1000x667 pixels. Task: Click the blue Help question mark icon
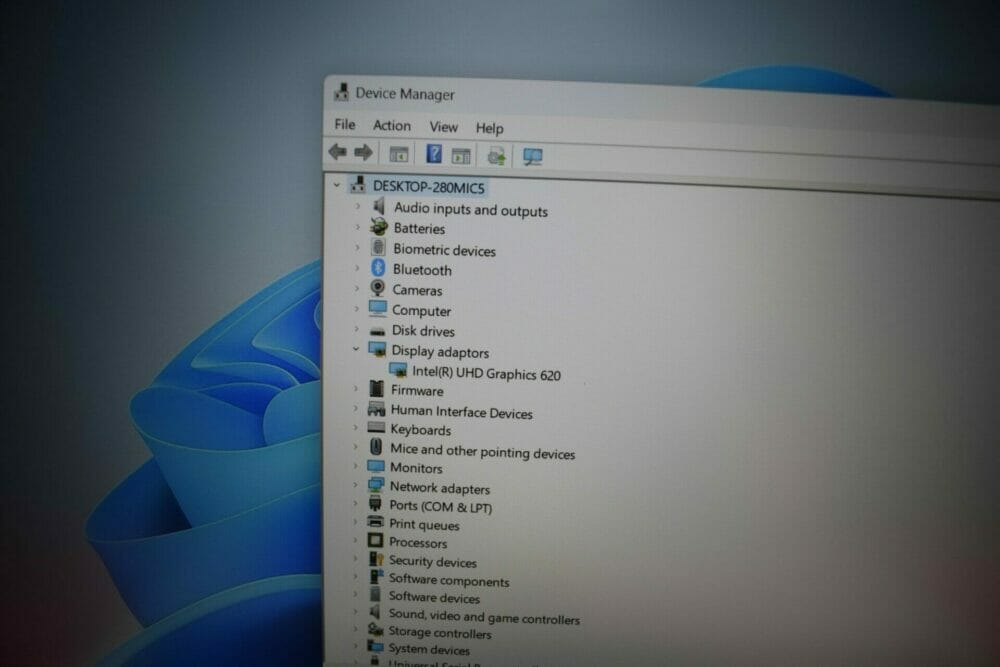tap(434, 154)
